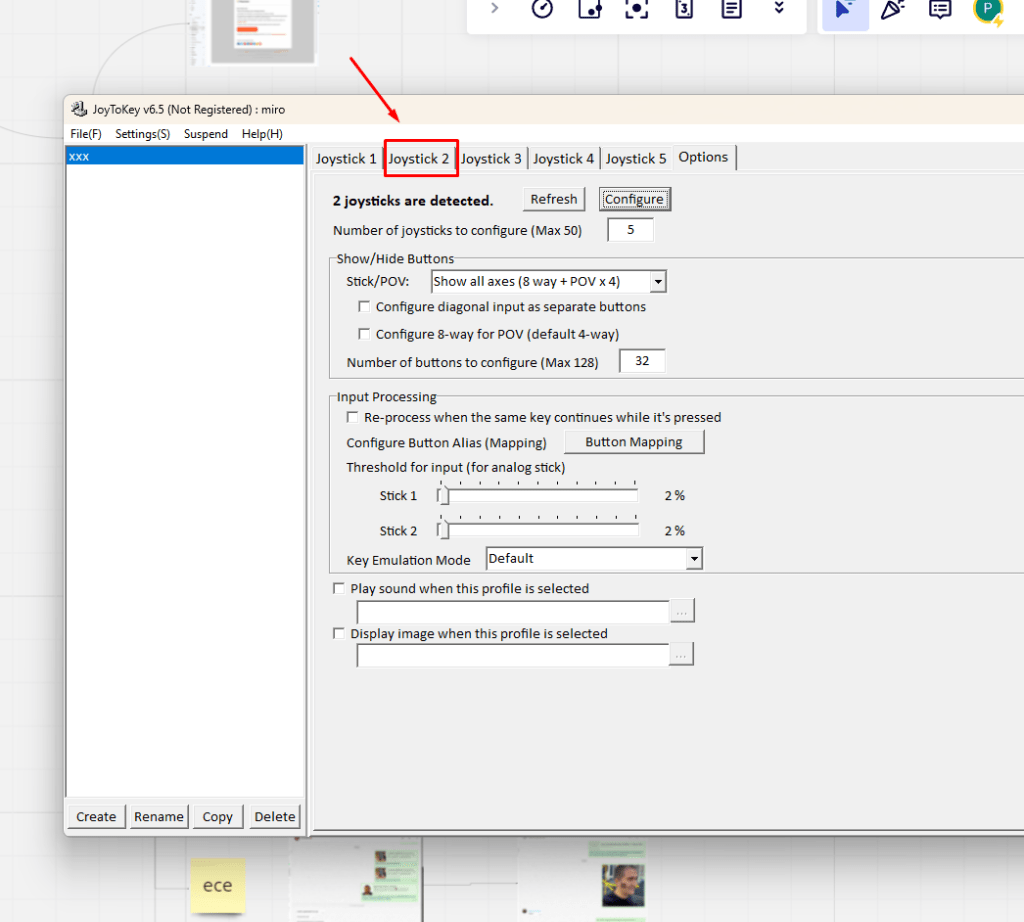Click the Rename profile button
Screen dimensions: 1024x922
pyautogui.click(x=159, y=816)
